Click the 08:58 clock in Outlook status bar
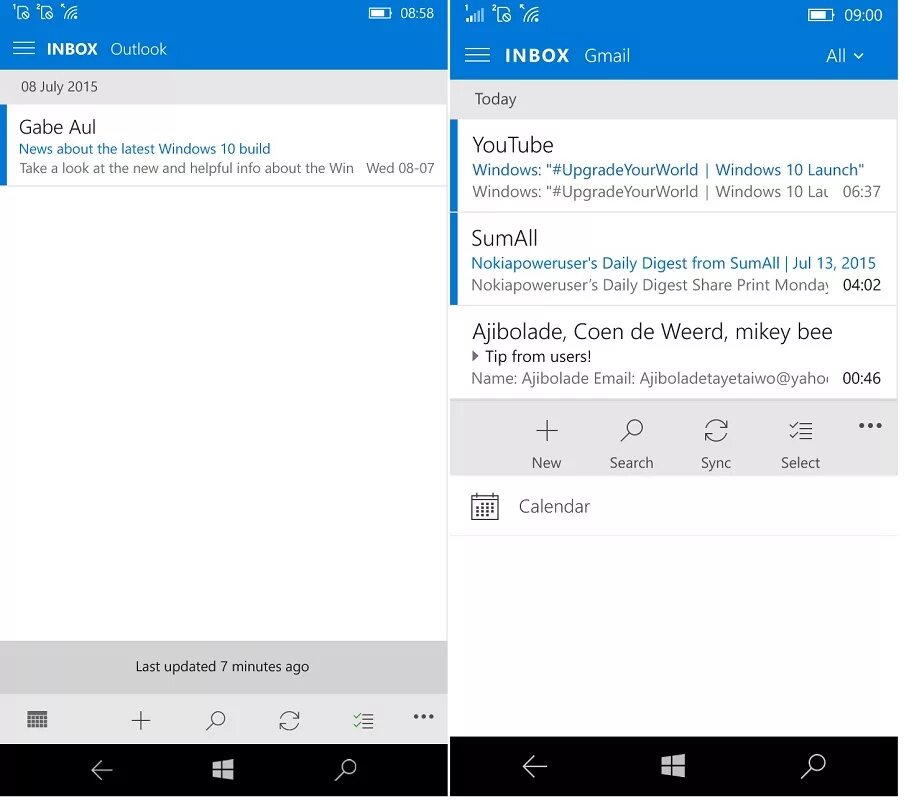This screenshot has height=800, width=904. coord(417,13)
